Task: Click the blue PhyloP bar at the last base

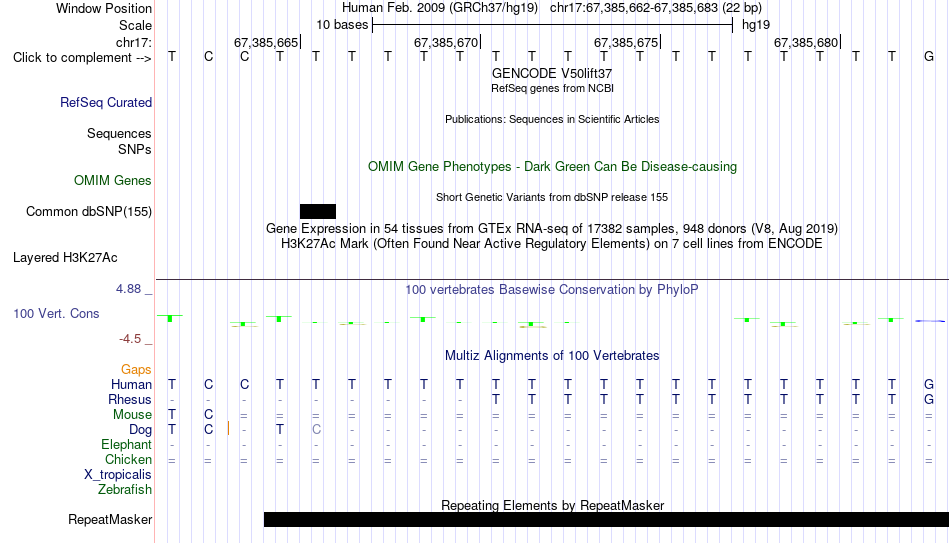Action: [x=930, y=321]
